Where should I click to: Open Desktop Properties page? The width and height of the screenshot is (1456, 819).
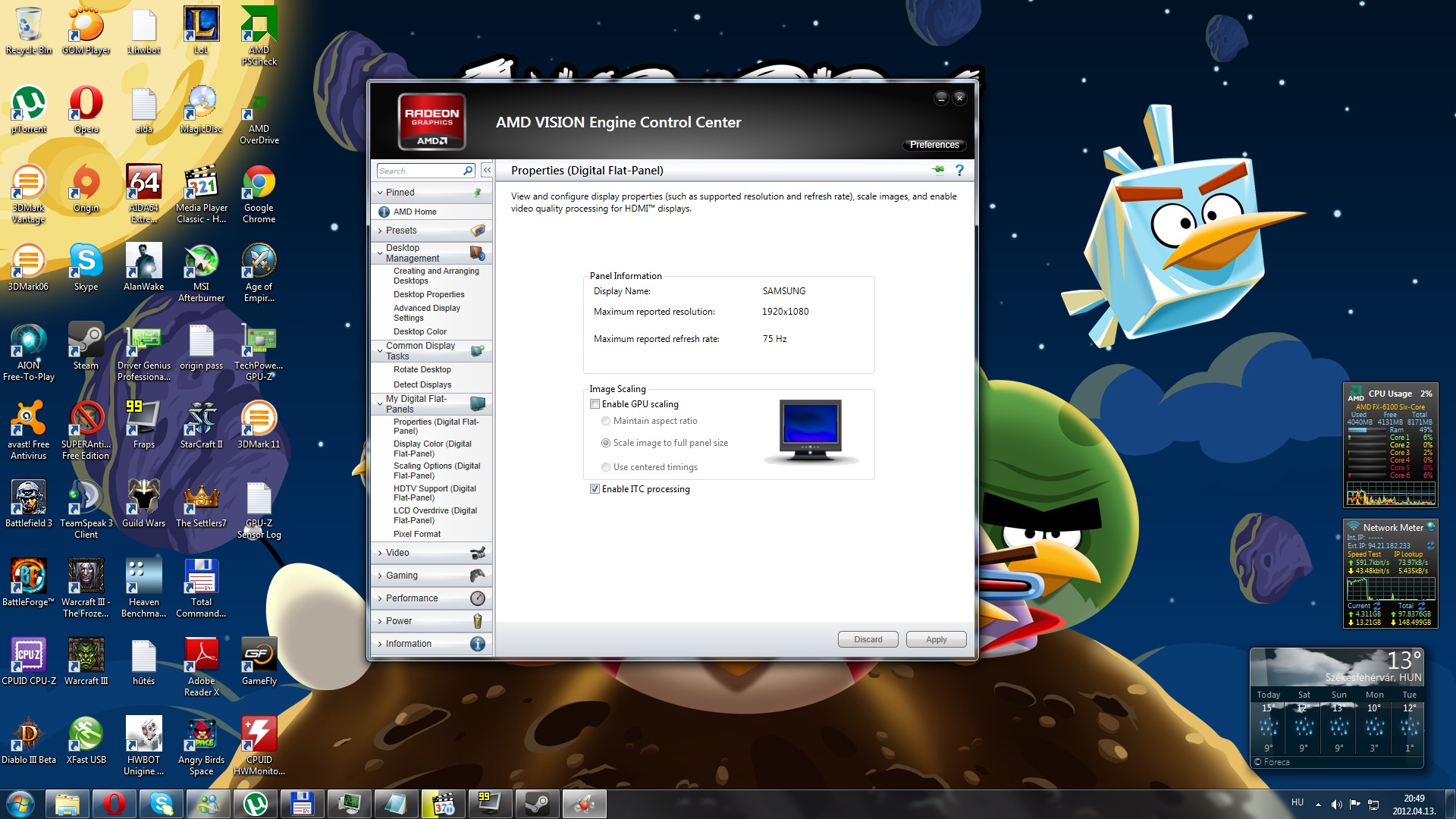point(429,294)
